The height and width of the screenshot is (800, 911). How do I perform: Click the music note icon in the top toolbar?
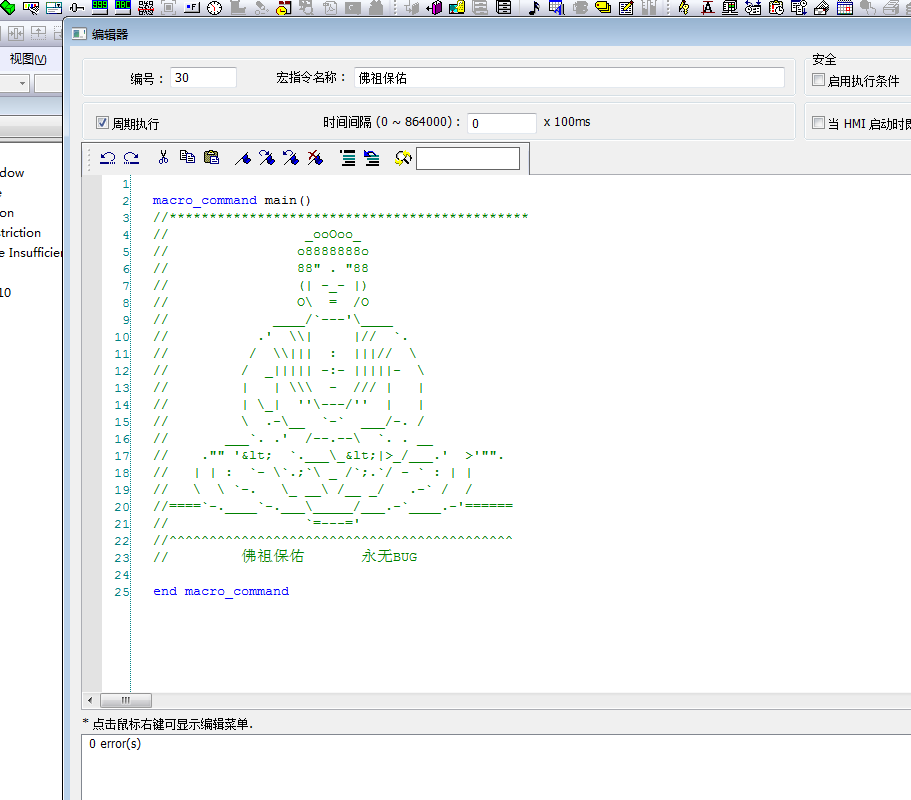tap(533, 8)
